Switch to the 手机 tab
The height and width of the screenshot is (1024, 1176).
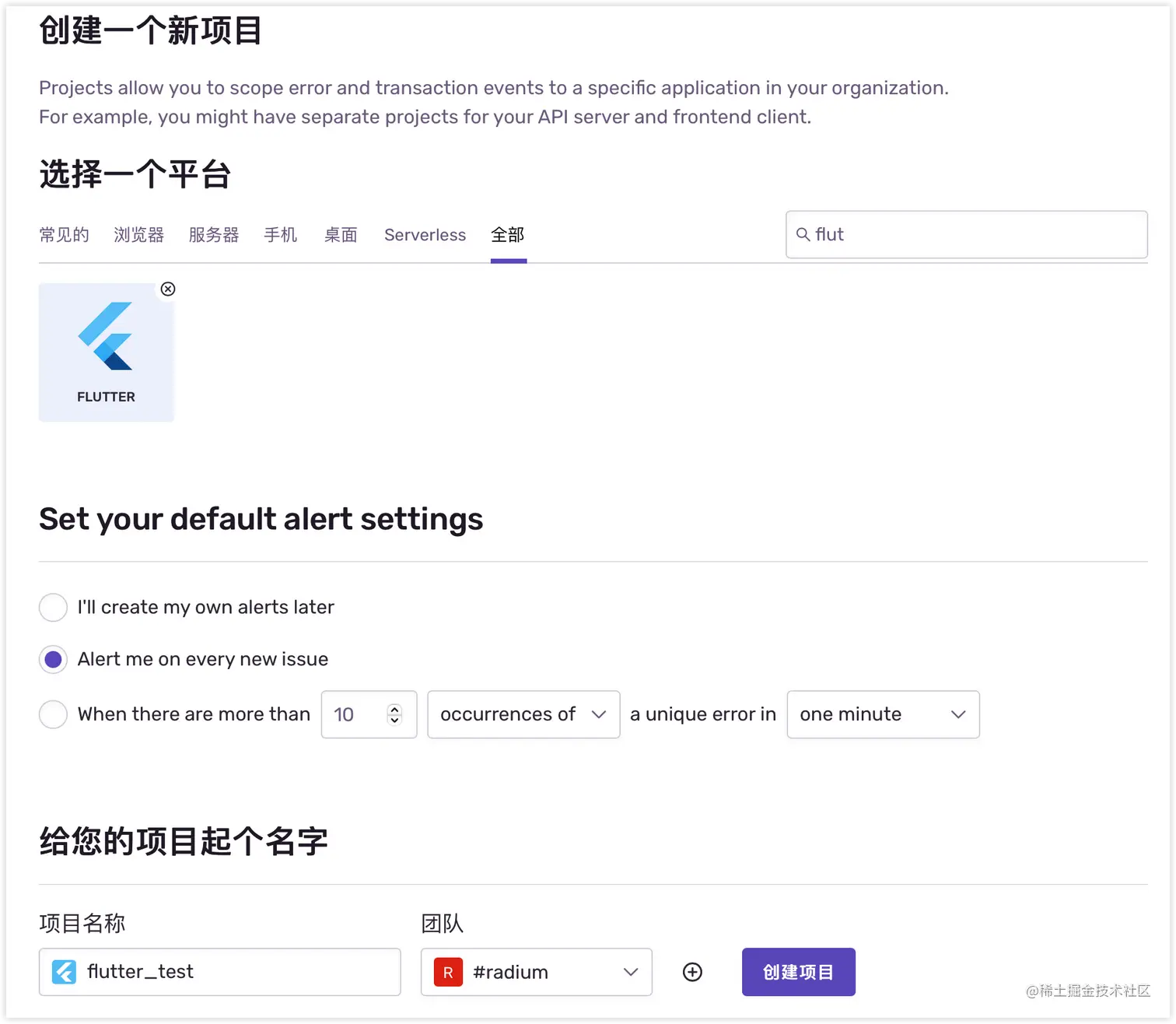(281, 235)
